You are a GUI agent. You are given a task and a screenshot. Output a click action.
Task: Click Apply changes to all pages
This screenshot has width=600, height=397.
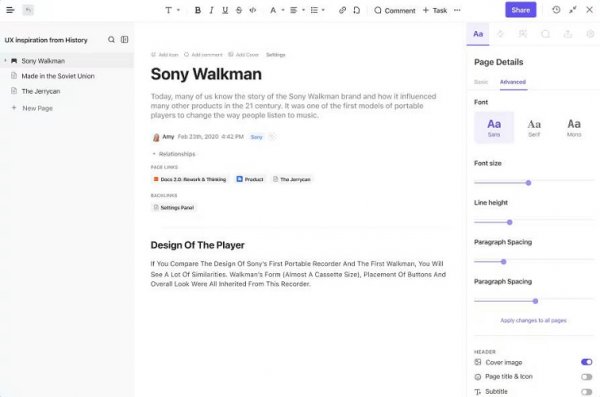point(533,320)
